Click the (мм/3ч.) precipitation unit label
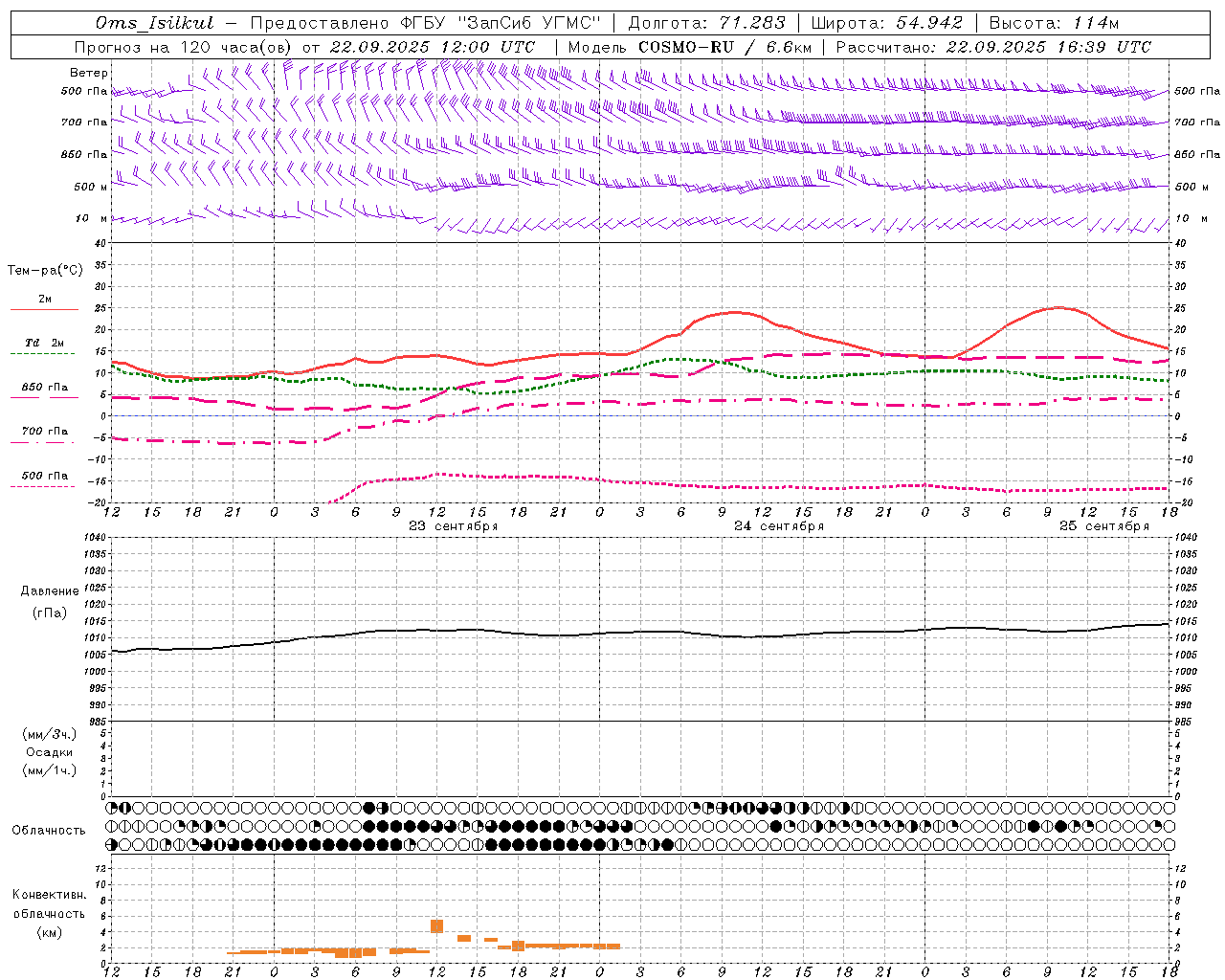The width and height of the screenshot is (1225, 980). coord(50,735)
